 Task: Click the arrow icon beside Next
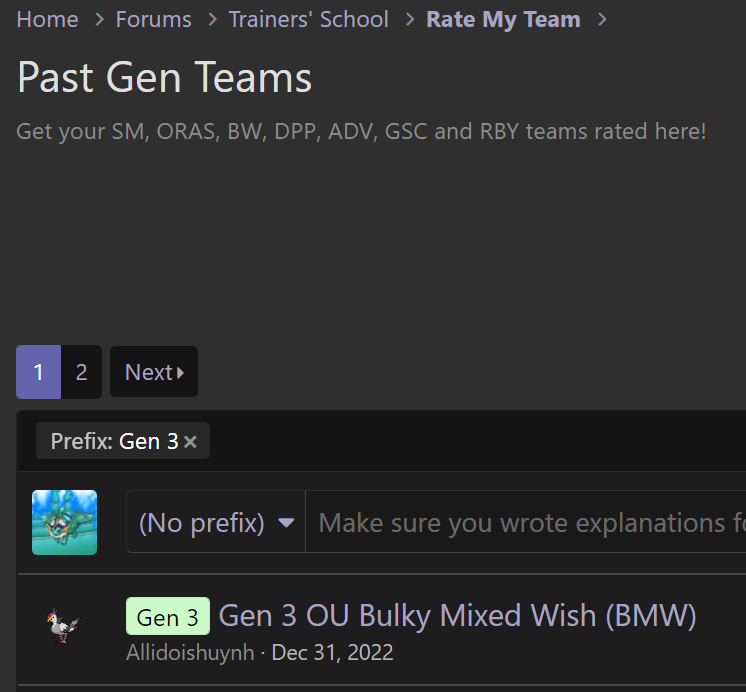click(x=180, y=373)
